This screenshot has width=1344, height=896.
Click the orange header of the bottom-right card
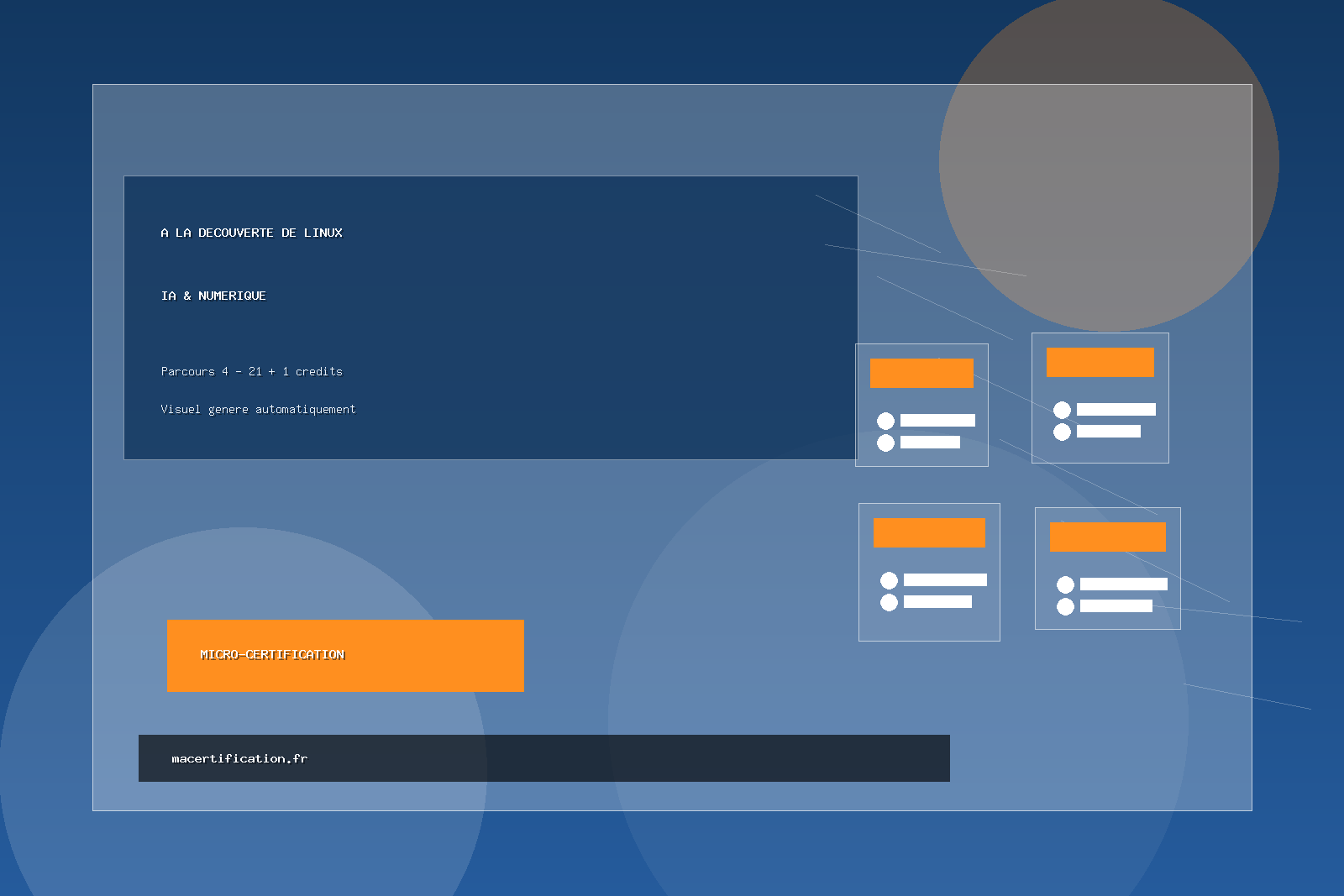(x=1107, y=537)
